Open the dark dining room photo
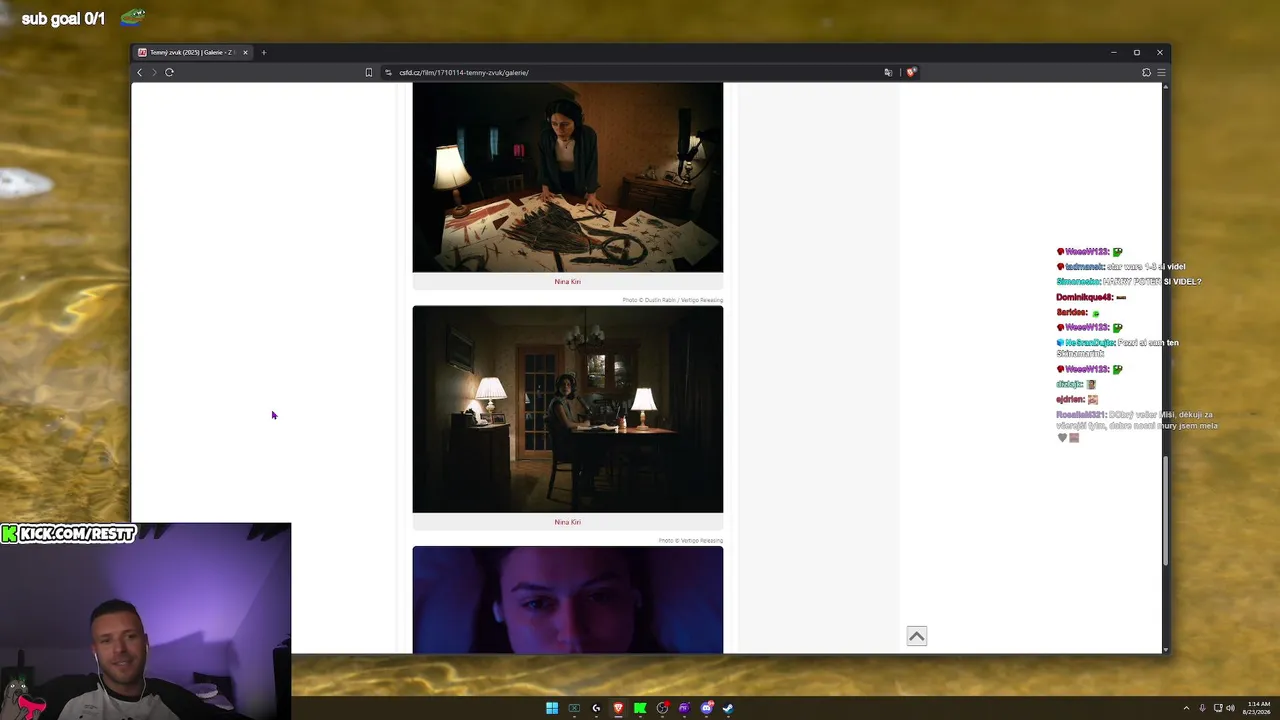This screenshot has width=1280, height=720. (x=568, y=409)
